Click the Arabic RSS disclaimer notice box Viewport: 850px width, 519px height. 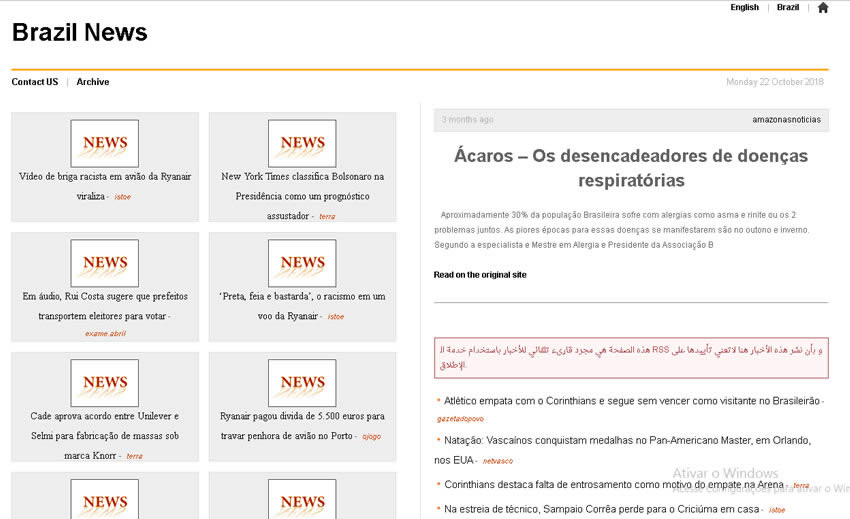pyautogui.click(x=631, y=358)
